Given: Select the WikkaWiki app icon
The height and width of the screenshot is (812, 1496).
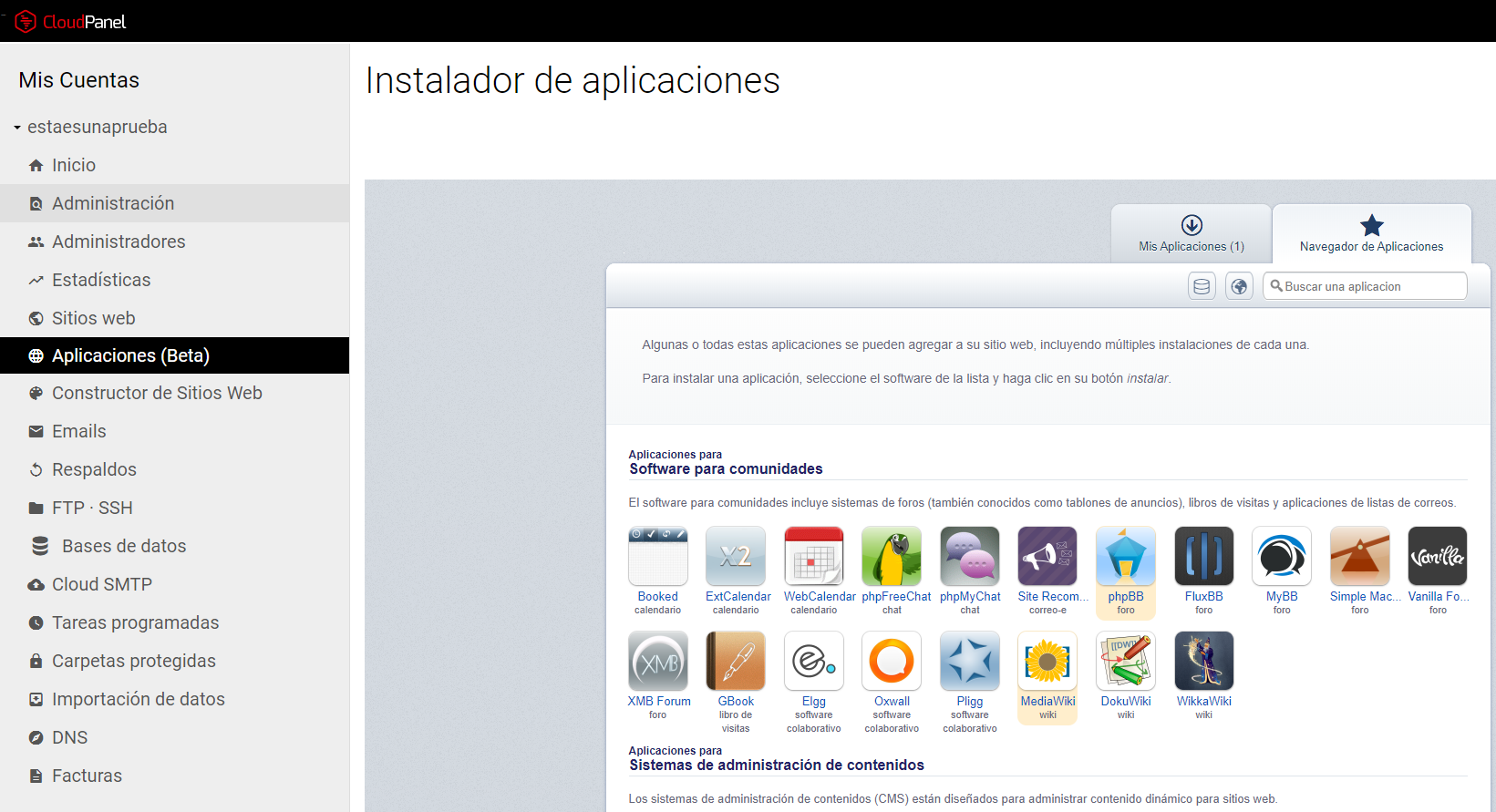Looking at the screenshot, I should (x=1204, y=661).
